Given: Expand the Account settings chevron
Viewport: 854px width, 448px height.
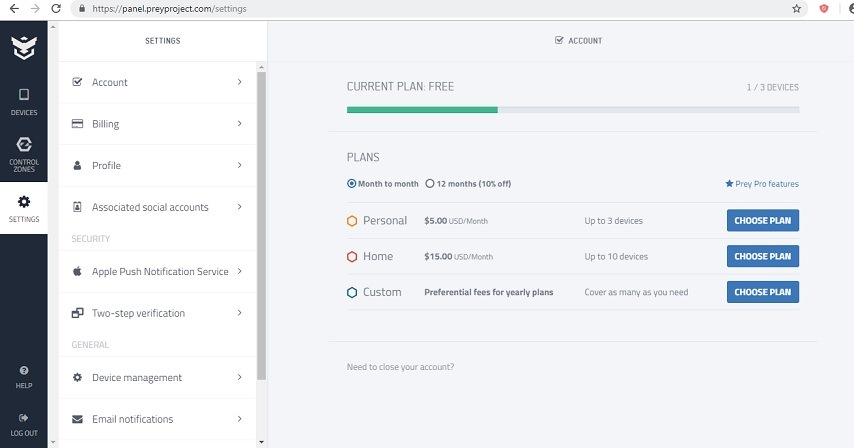Looking at the screenshot, I should click(240, 82).
